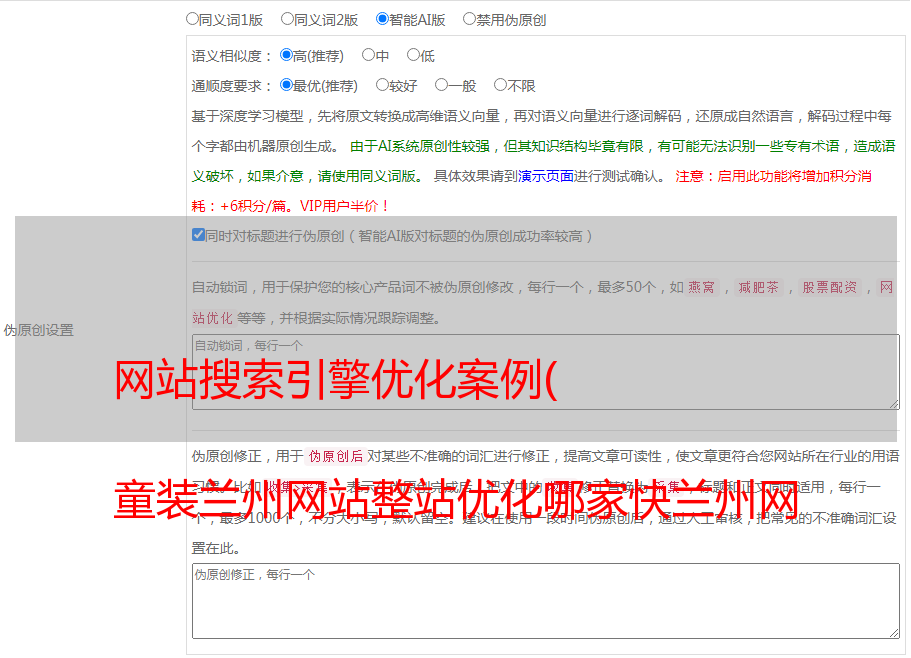Image resolution: width=911 pixels, height=658 pixels.
Task: Click into the 伪原创修正 textarea
Action: [546, 601]
